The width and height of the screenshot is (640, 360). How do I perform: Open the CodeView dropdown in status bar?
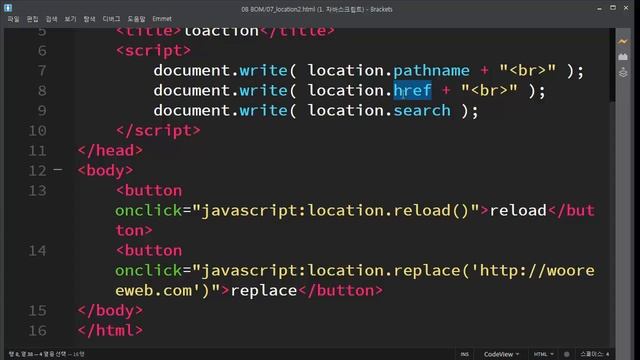pyautogui.click(x=501, y=354)
